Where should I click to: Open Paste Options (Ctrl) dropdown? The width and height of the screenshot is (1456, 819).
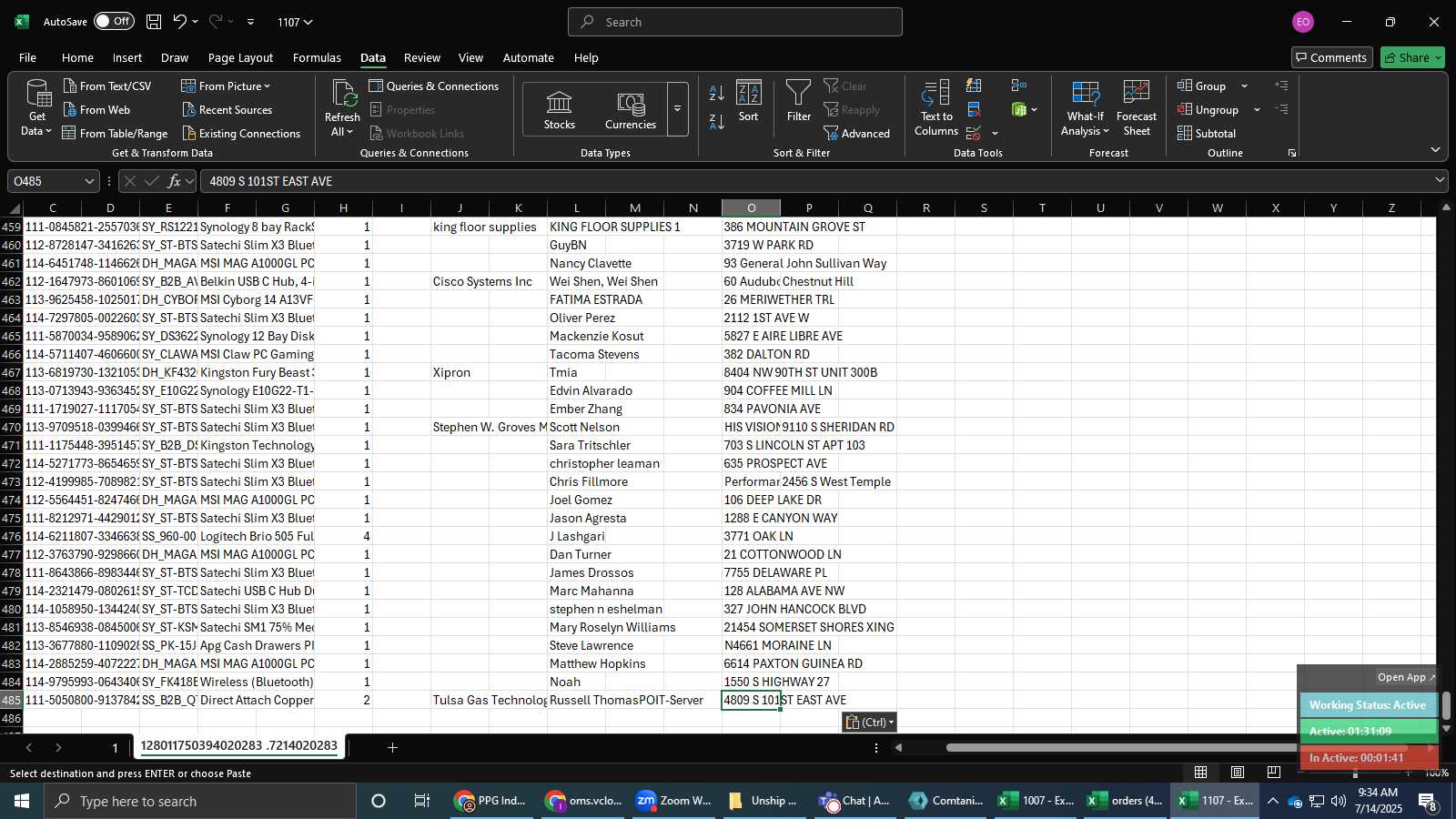pos(869,722)
